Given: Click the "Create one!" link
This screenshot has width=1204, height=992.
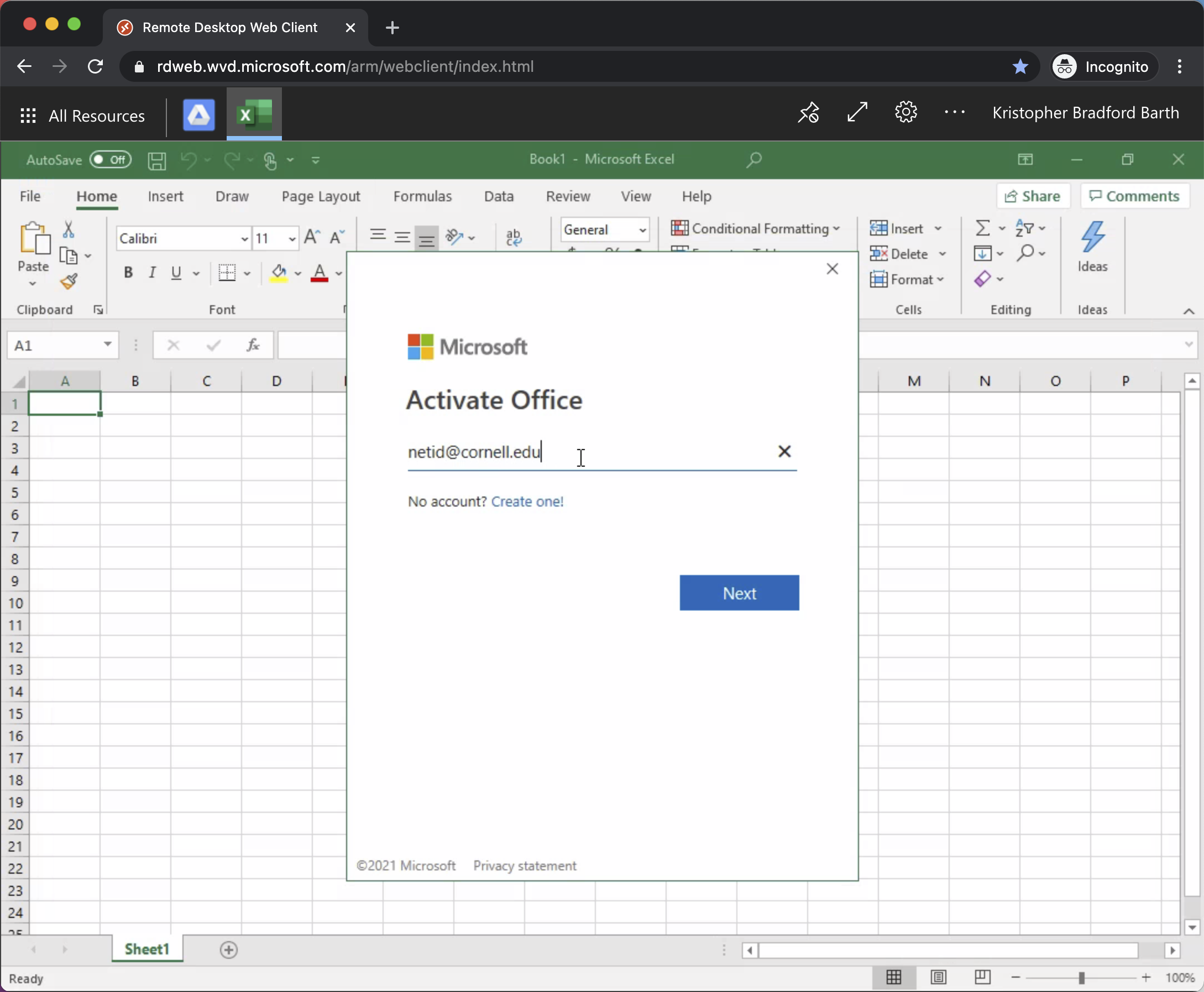Looking at the screenshot, I should click(x=527, y=501).
